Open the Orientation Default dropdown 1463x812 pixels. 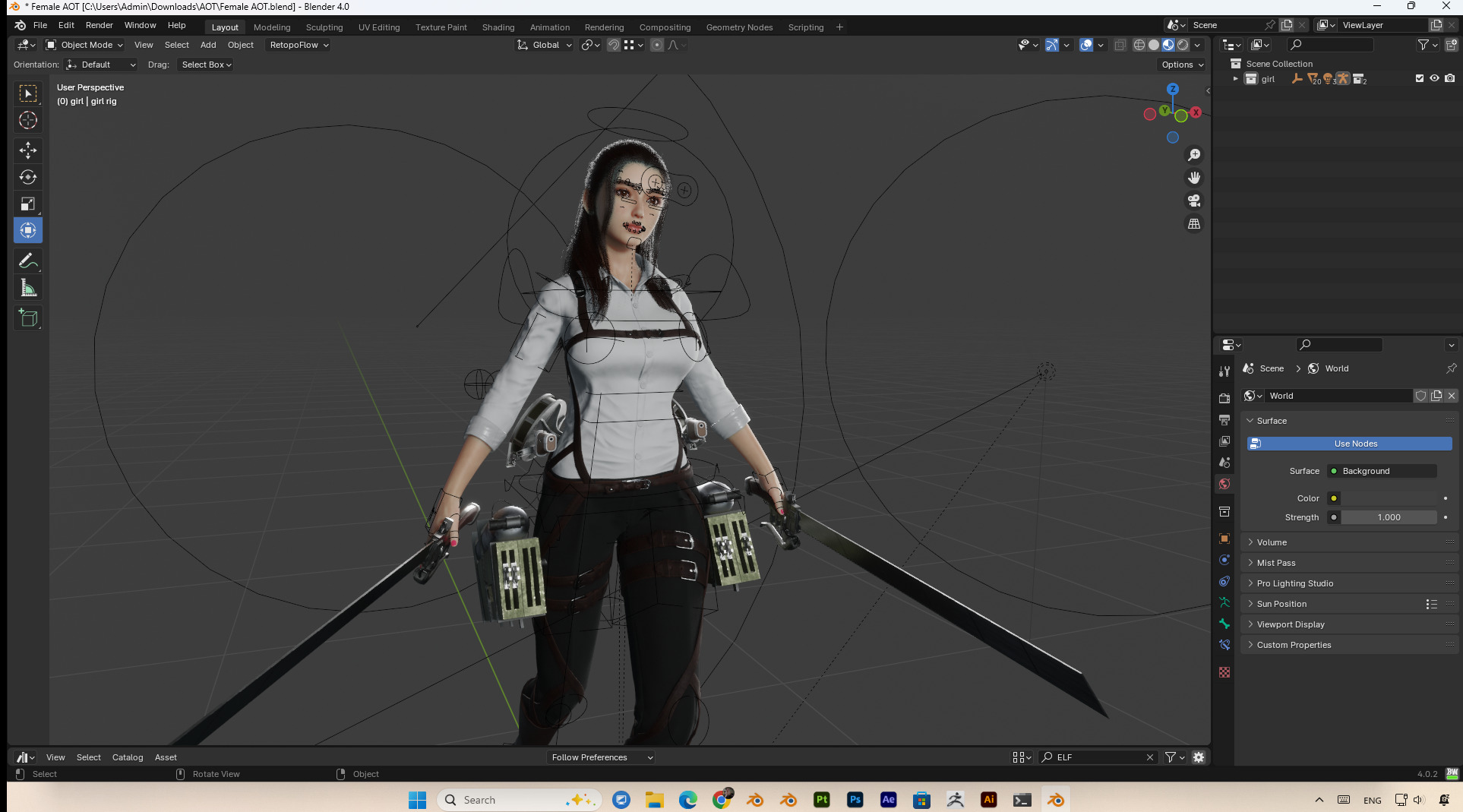(x=101, y=65)
